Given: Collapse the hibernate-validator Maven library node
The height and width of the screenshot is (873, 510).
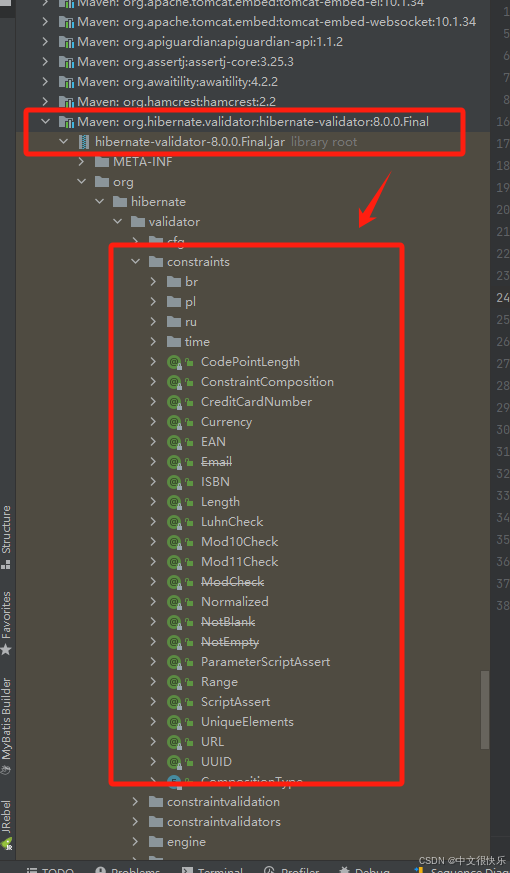Looking at the screenshot, I should (x=46, y=121).
